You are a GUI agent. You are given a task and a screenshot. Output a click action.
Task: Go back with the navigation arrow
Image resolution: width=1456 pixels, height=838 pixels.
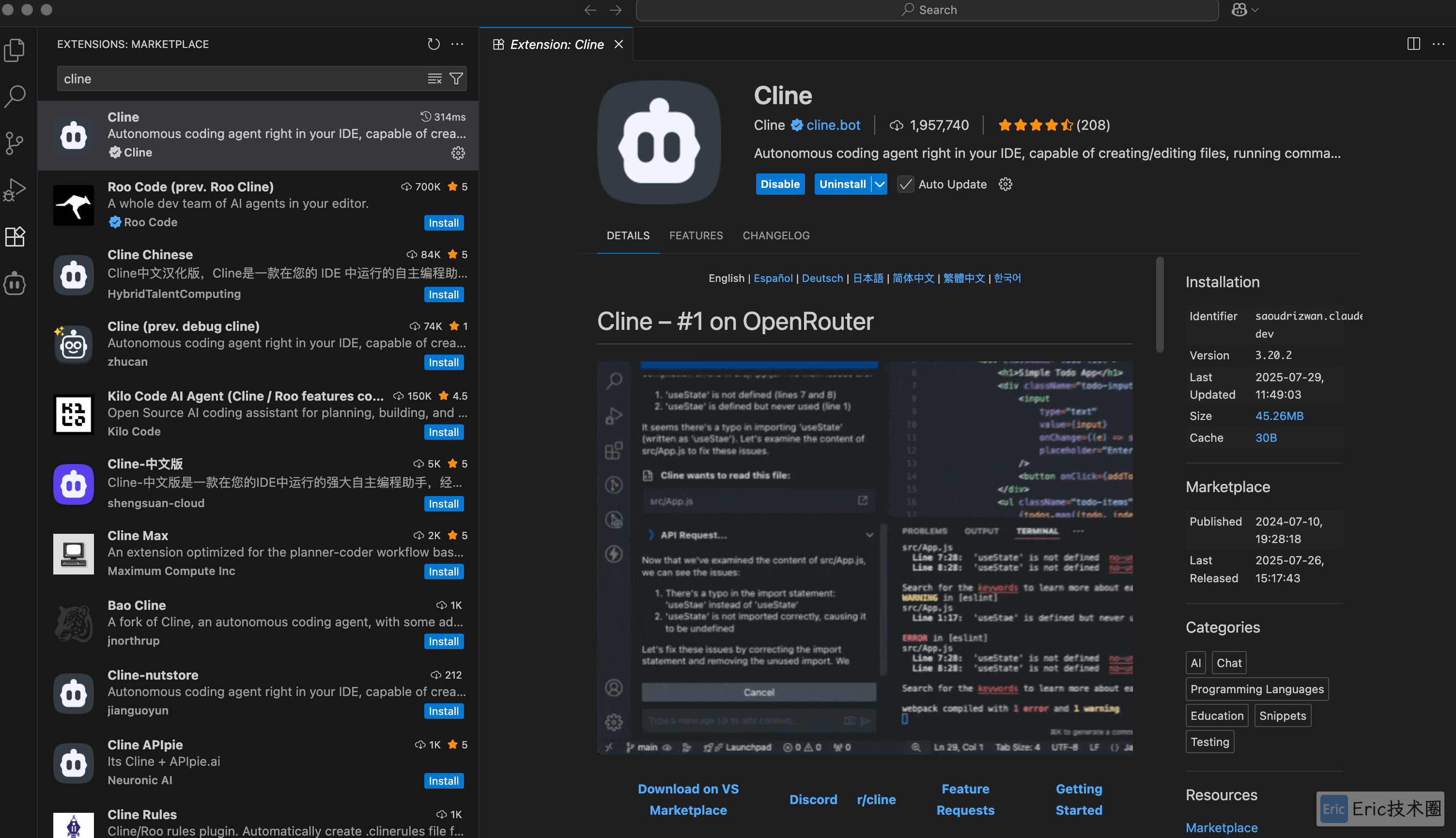590,10
